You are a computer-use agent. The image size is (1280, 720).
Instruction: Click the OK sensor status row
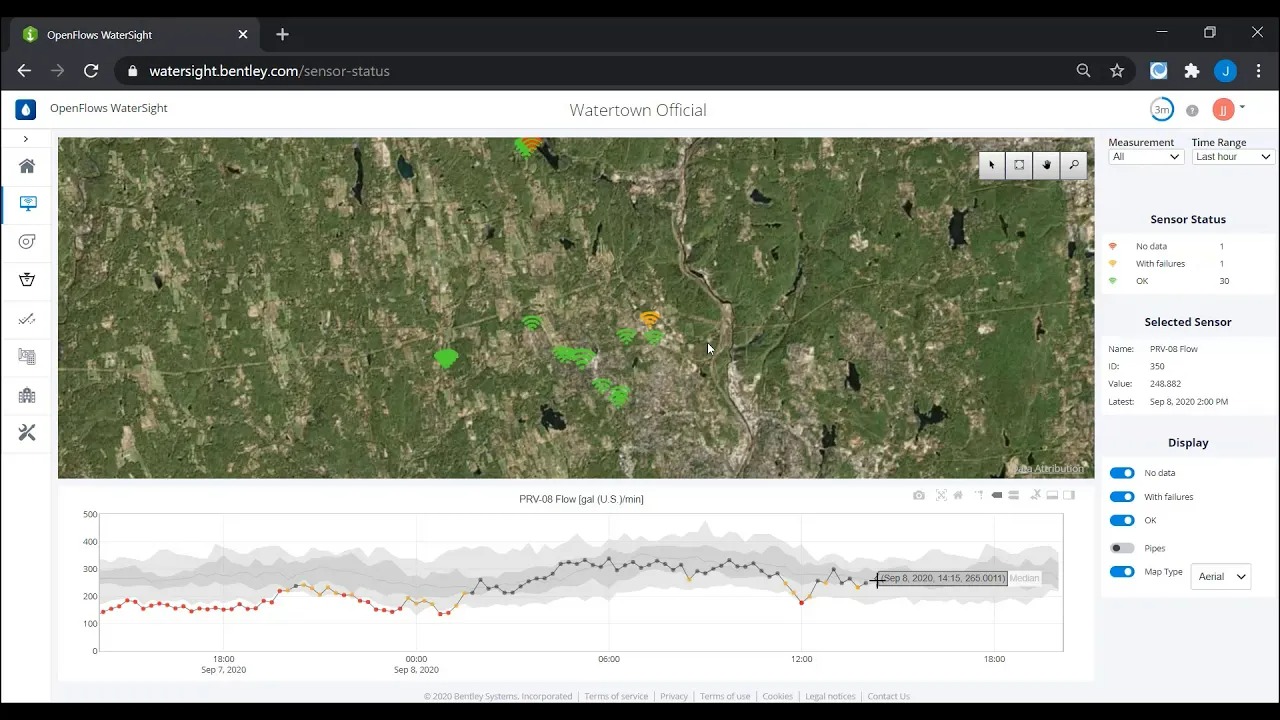[x=1188, y=281]
